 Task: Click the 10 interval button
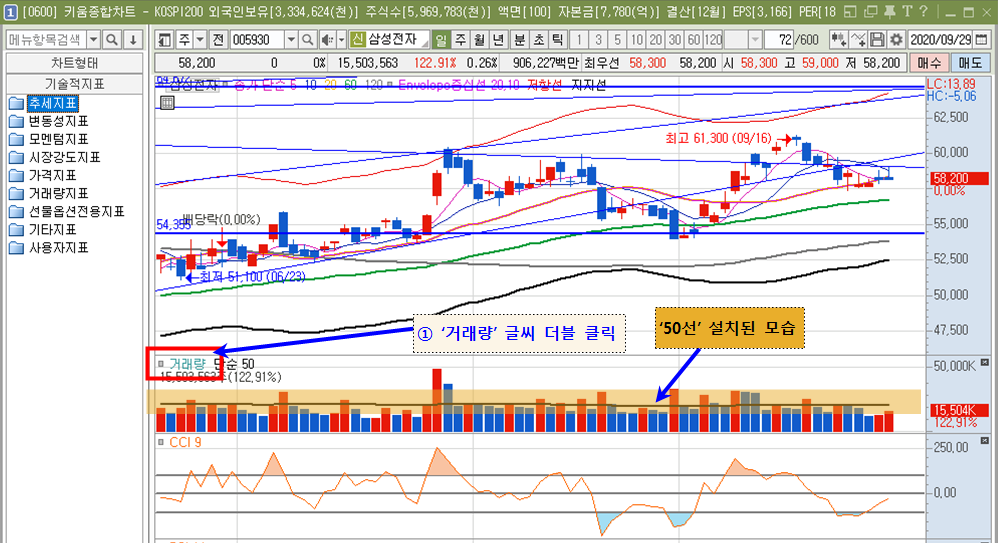[x=636, y=40]
